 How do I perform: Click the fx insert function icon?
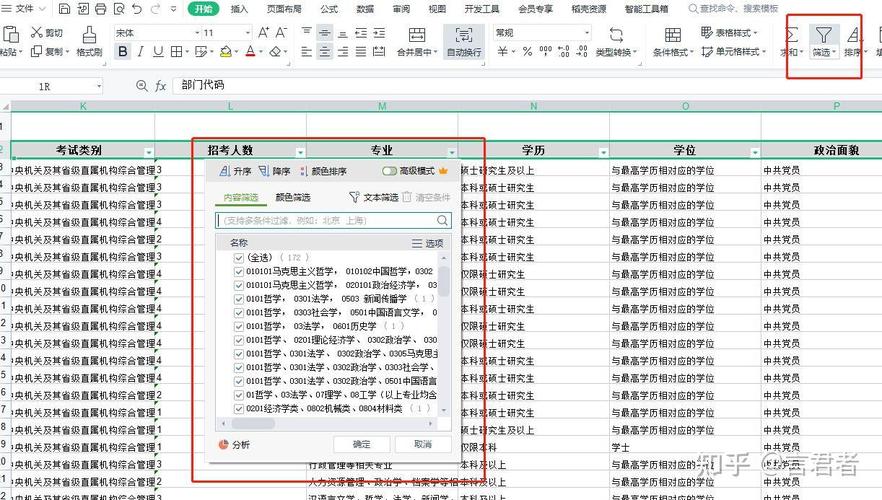click(x=160, y=85)
